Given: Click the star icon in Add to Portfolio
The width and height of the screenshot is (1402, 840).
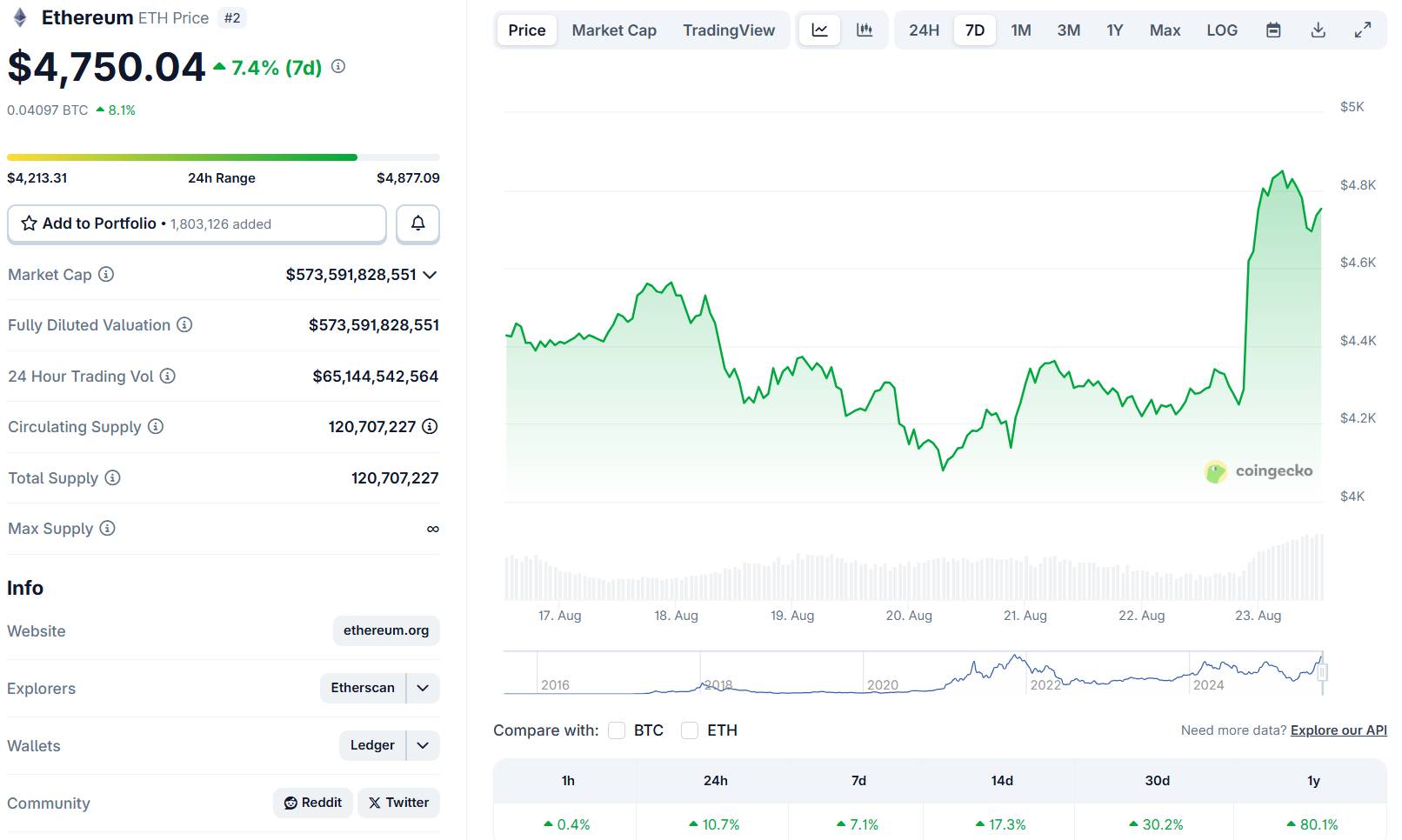Looking at the screenshot, I should point(29,223).
